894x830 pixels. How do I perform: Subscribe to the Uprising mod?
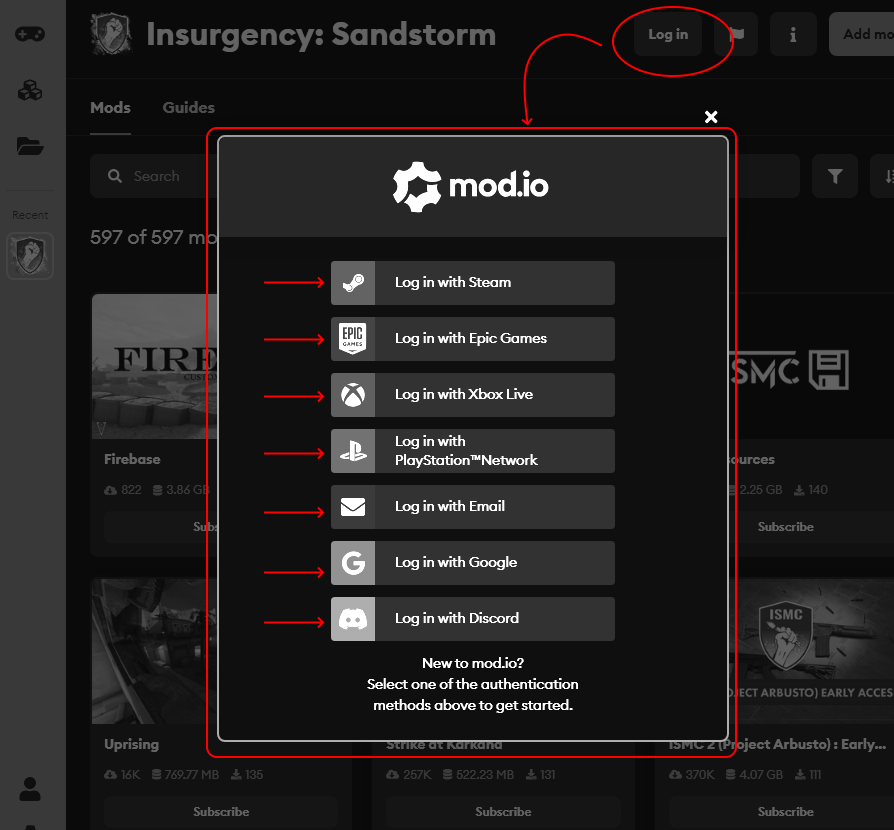[221, 812]
